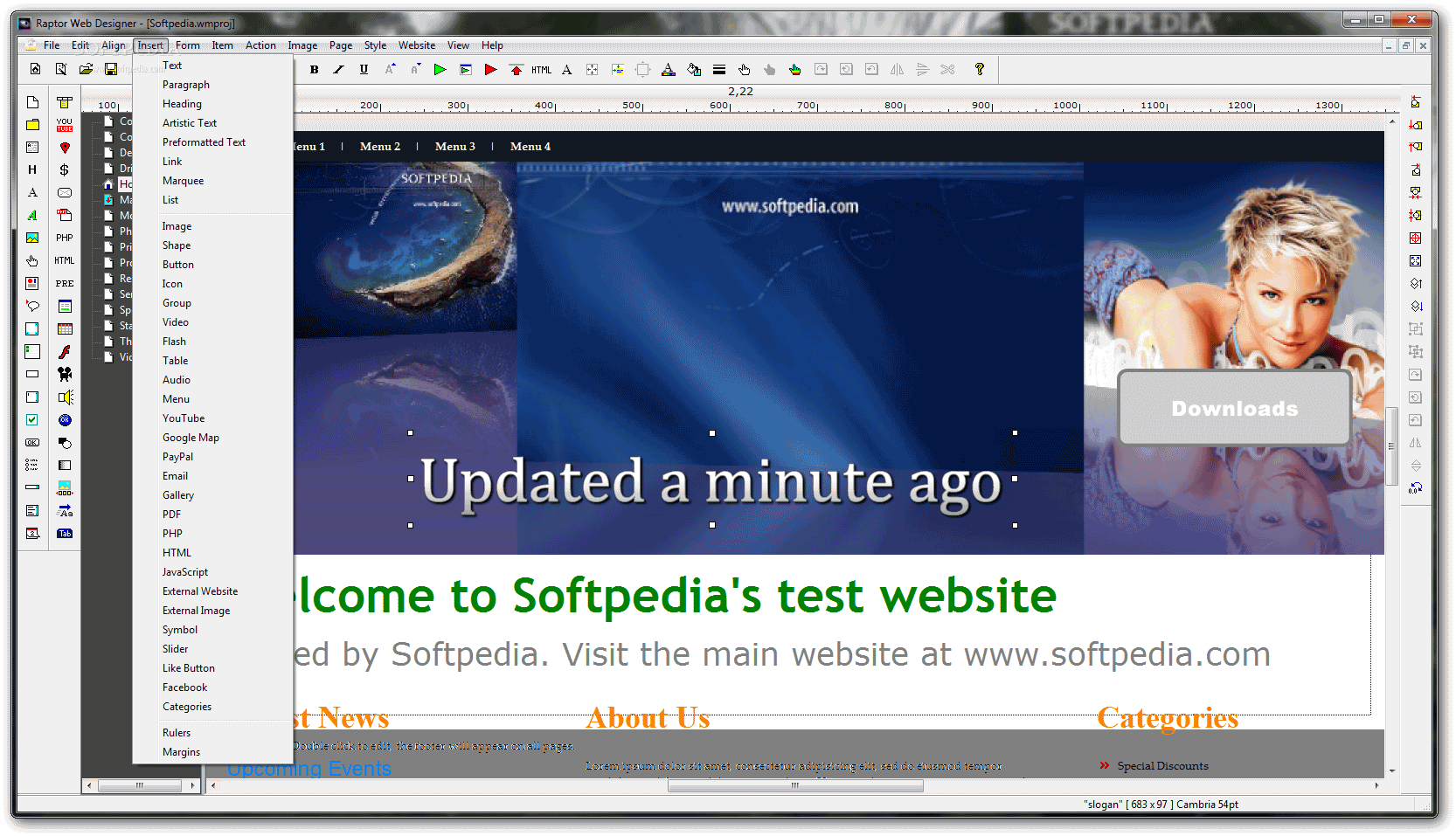Click the Audio speaker tool
The height and width of the screenshot is (836, 1456).
[x=65, y=397]
